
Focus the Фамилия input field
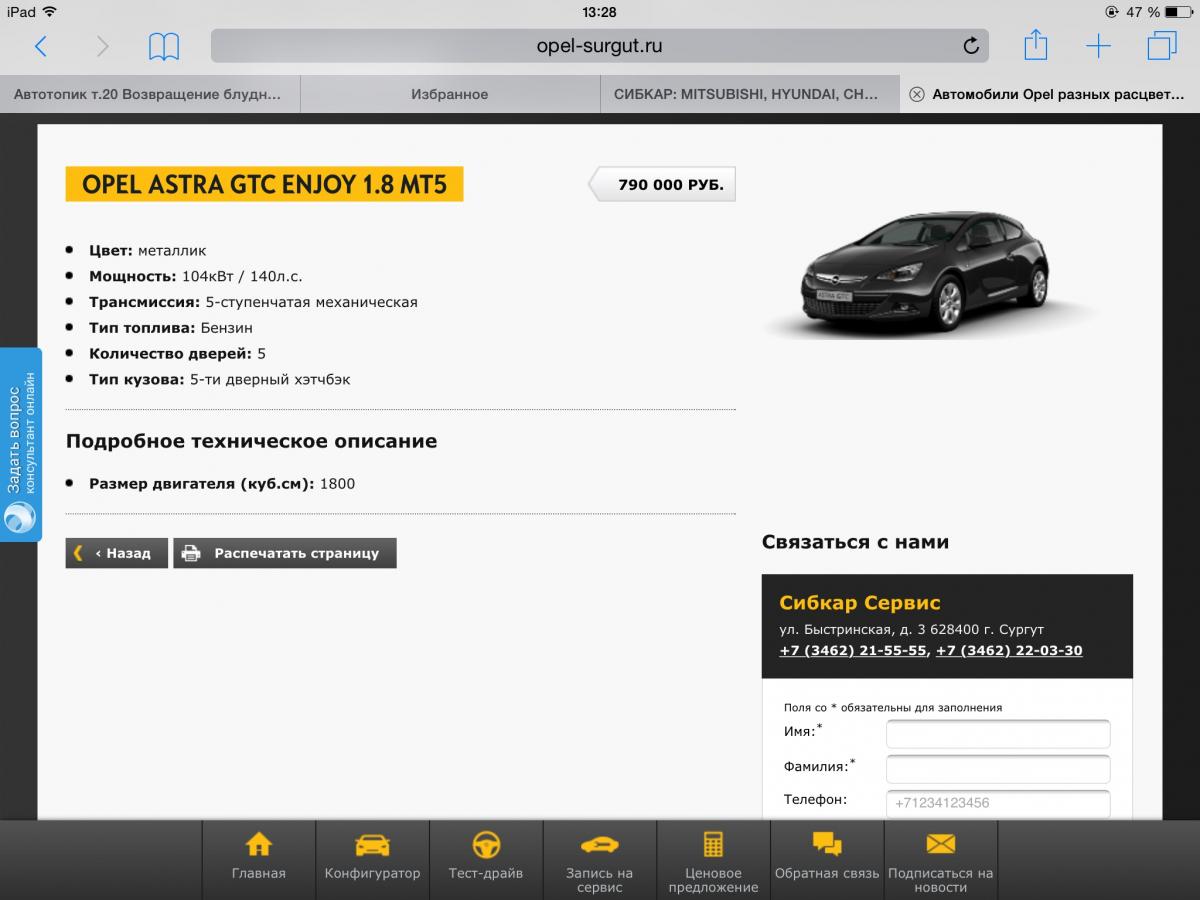[x=998, y=769]
